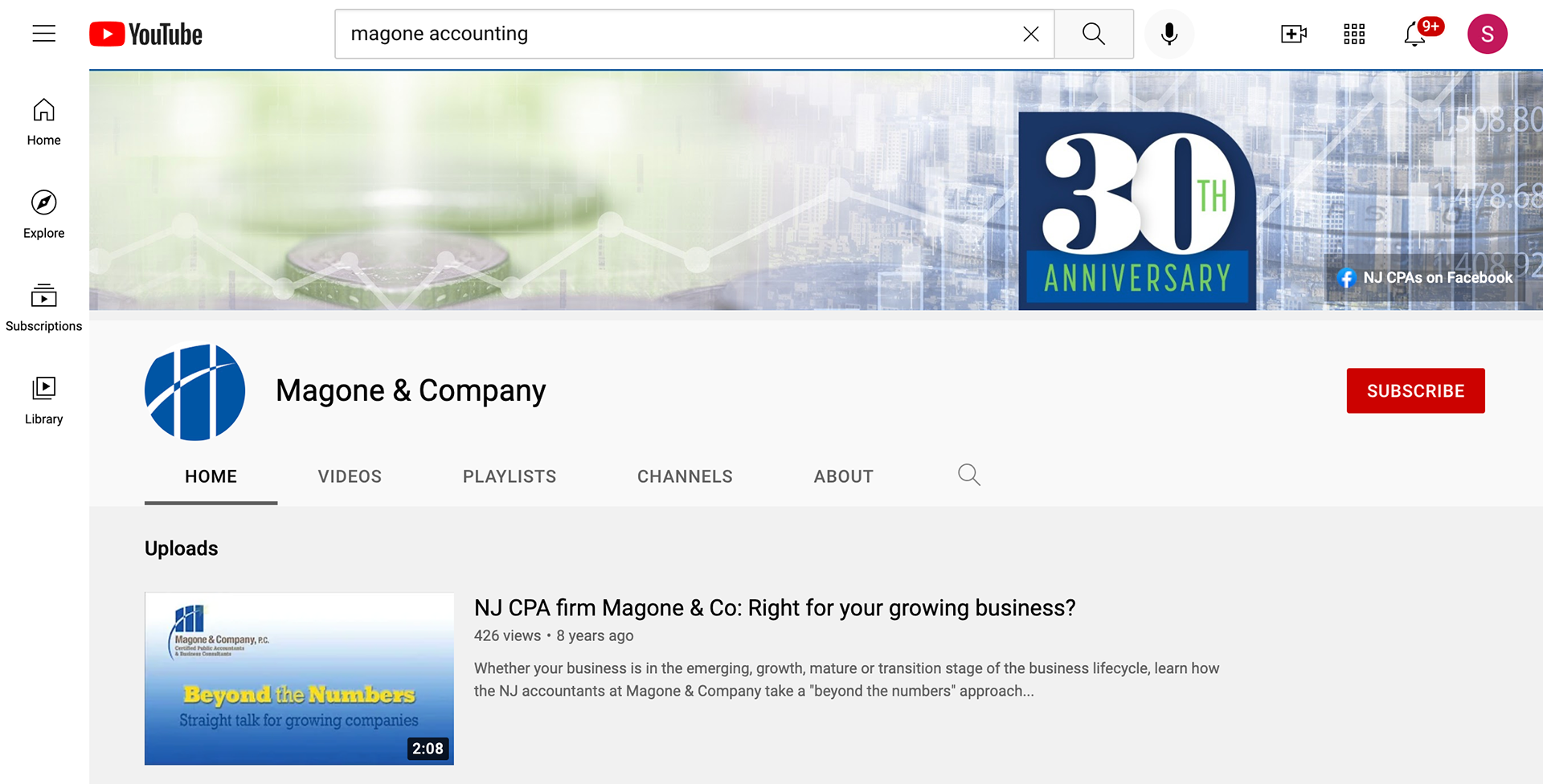Open the account avatar S
Image resolution: width=1543 pixels, height=784 pixels.
click(1488, 34)
